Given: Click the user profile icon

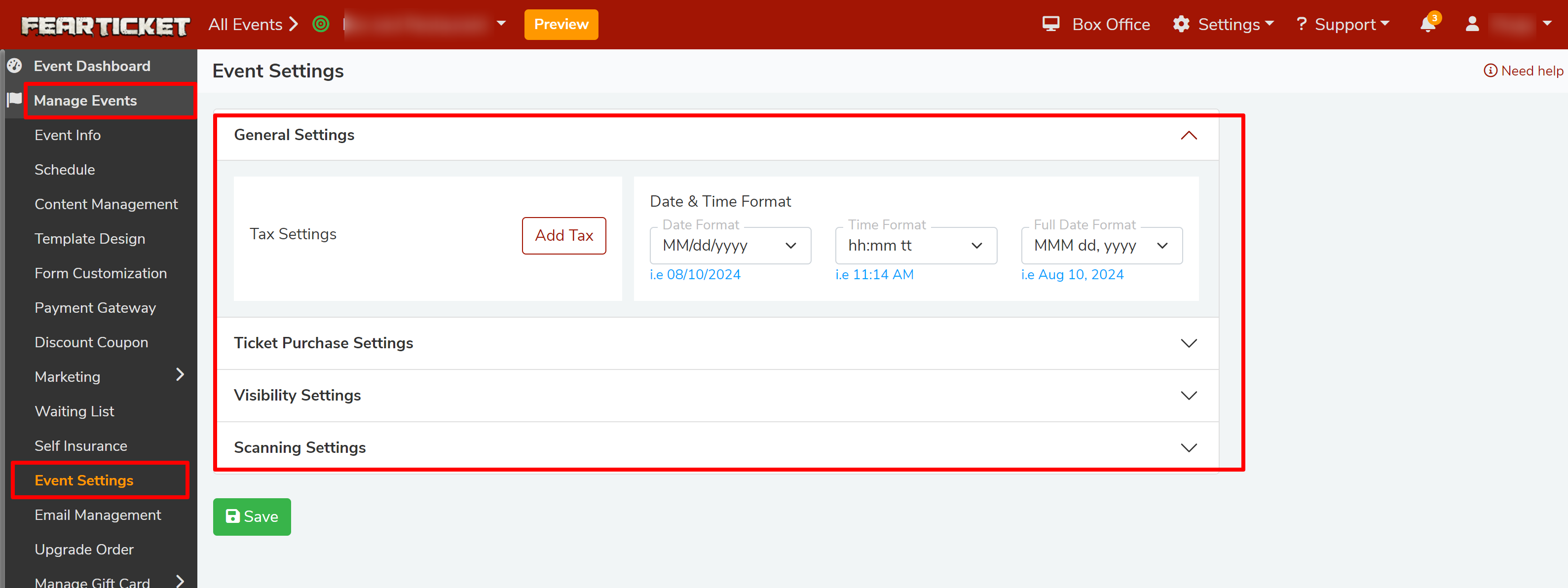Looking at the screenshot, I should [x=1472, y=24].
